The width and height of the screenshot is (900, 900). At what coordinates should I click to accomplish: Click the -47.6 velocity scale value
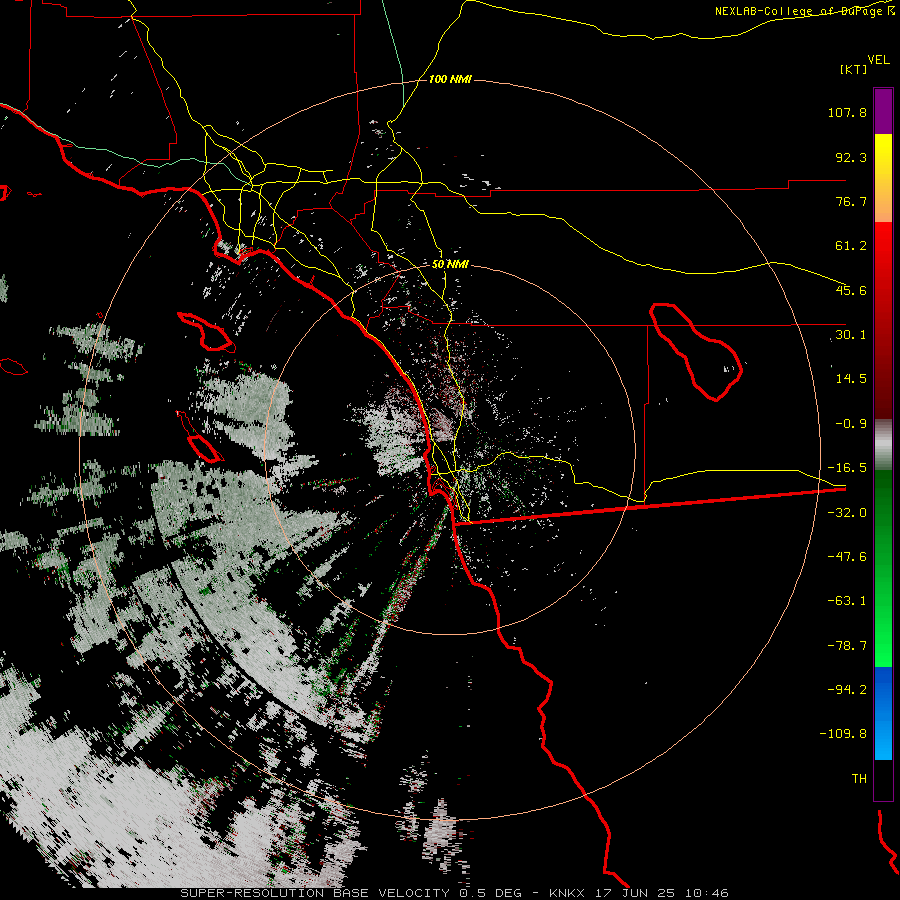[847, 557]
